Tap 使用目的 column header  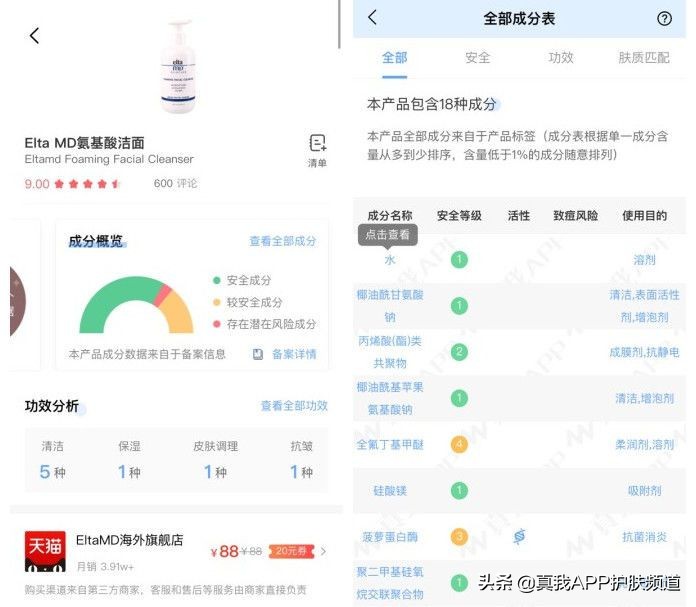pos(644,216)
